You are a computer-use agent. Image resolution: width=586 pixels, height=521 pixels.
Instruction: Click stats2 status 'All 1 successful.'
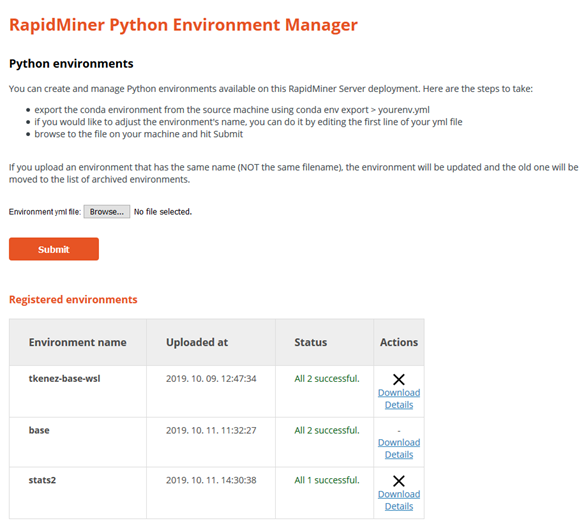tap(327, 480)
